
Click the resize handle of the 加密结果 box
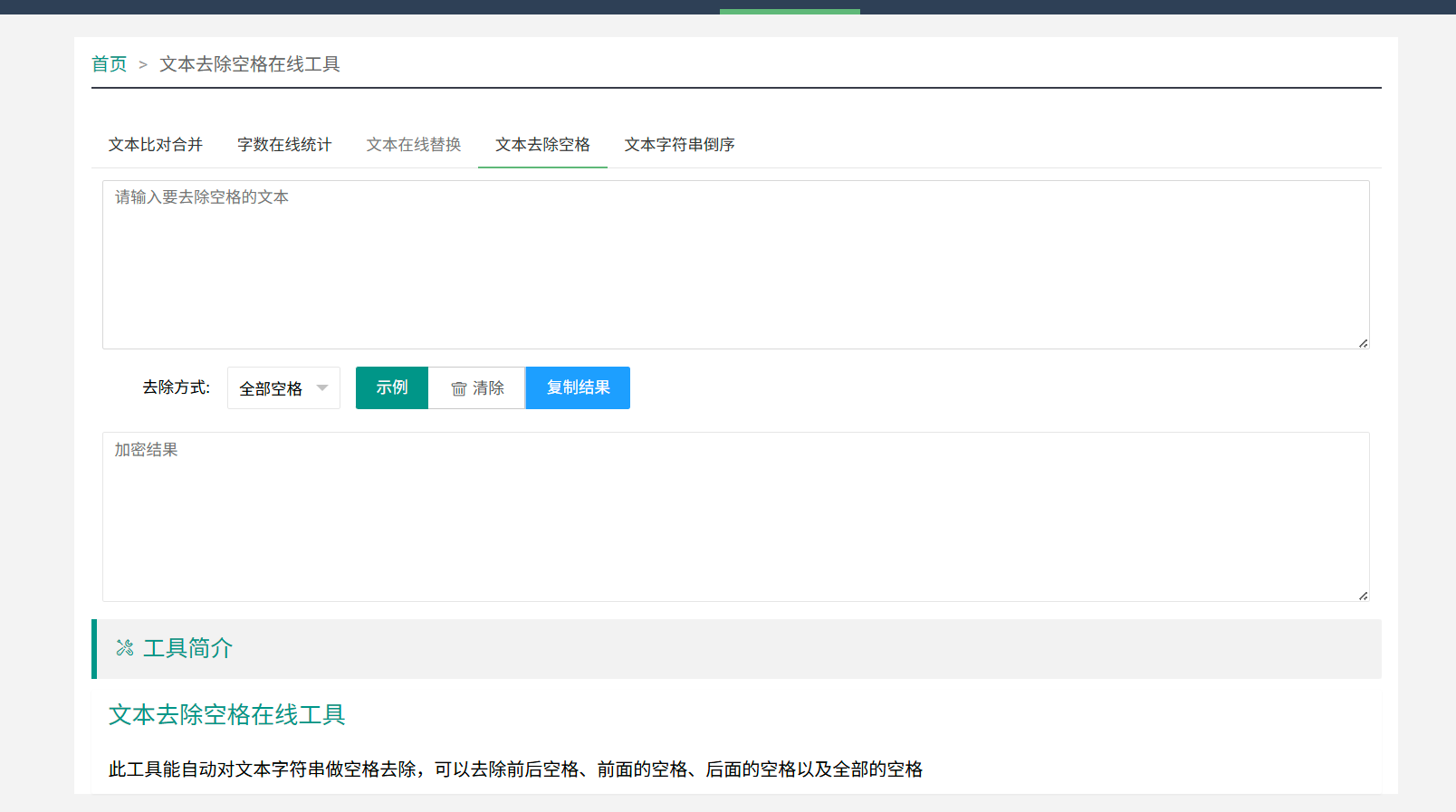[x=1363, y=596]
